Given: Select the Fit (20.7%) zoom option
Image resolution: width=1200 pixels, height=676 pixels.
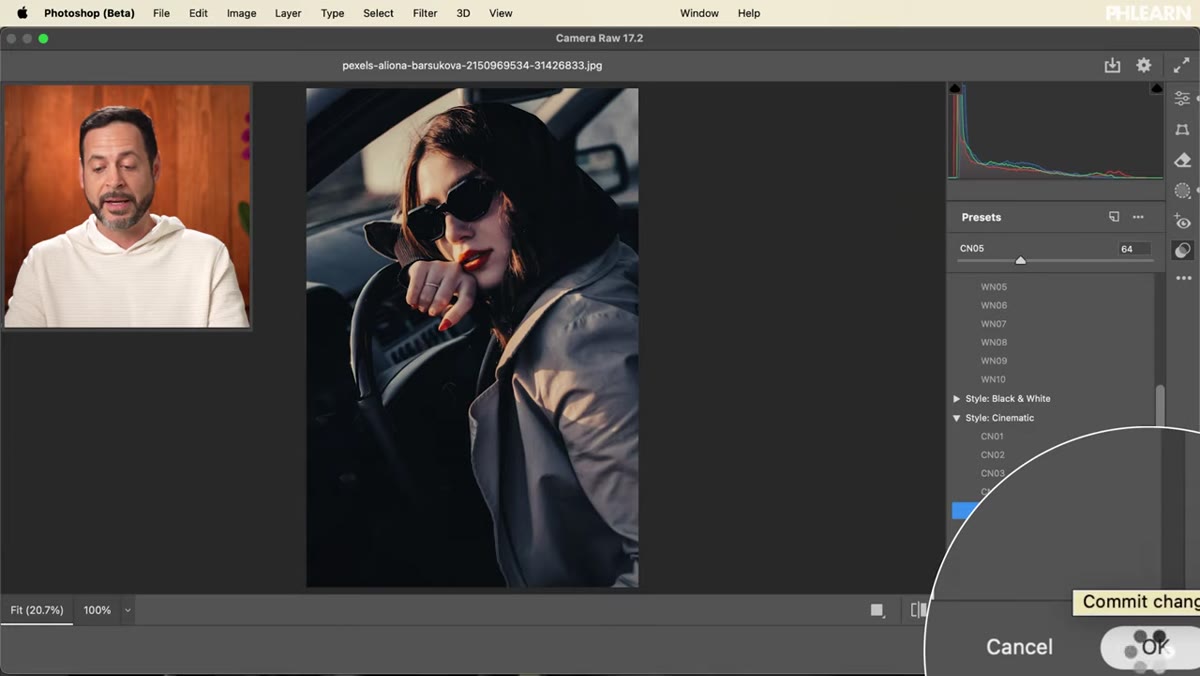Looking at the screenshot, I should point(37,610).
